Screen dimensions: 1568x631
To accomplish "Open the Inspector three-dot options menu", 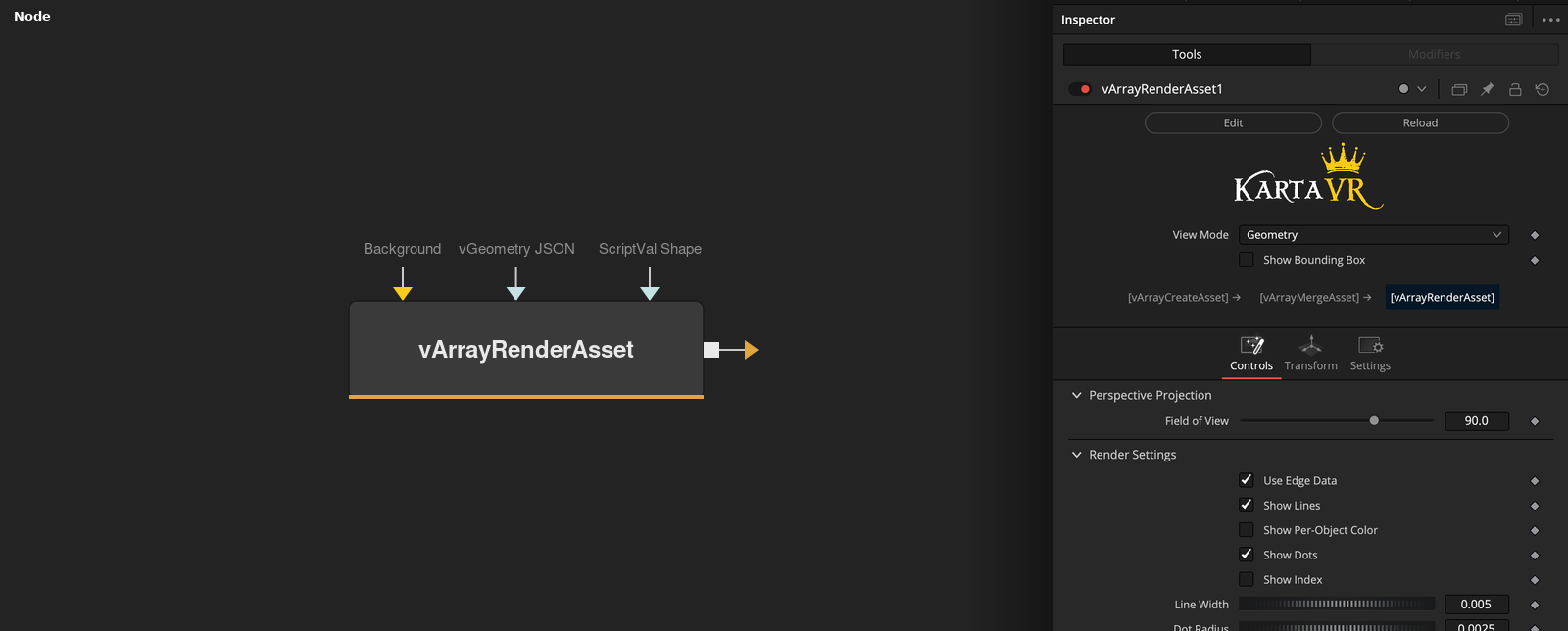I will (1550, 20).
